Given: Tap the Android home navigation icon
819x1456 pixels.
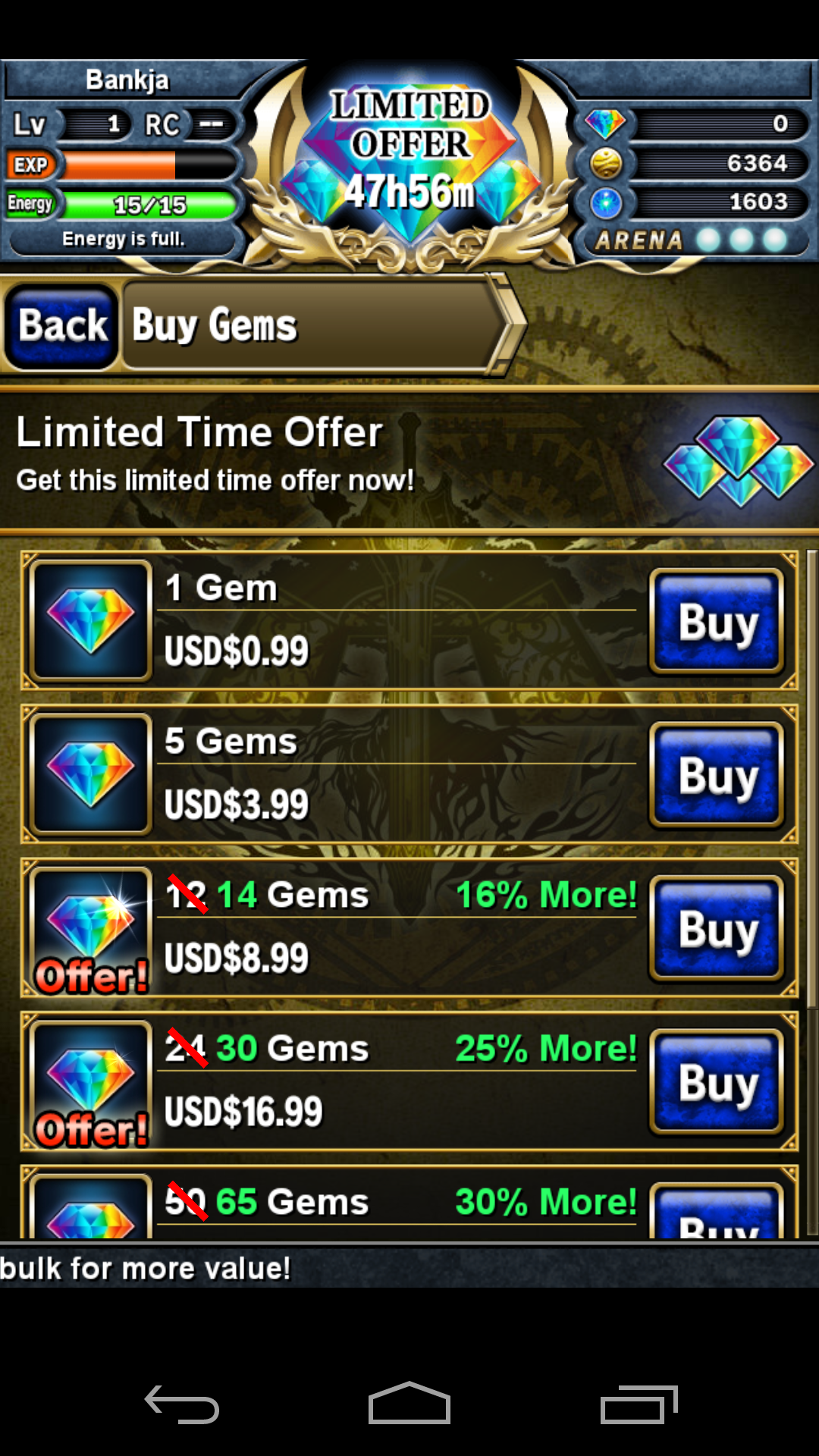Looking at the screenshot, I should pyautogui.click(x=409, y=1404).
